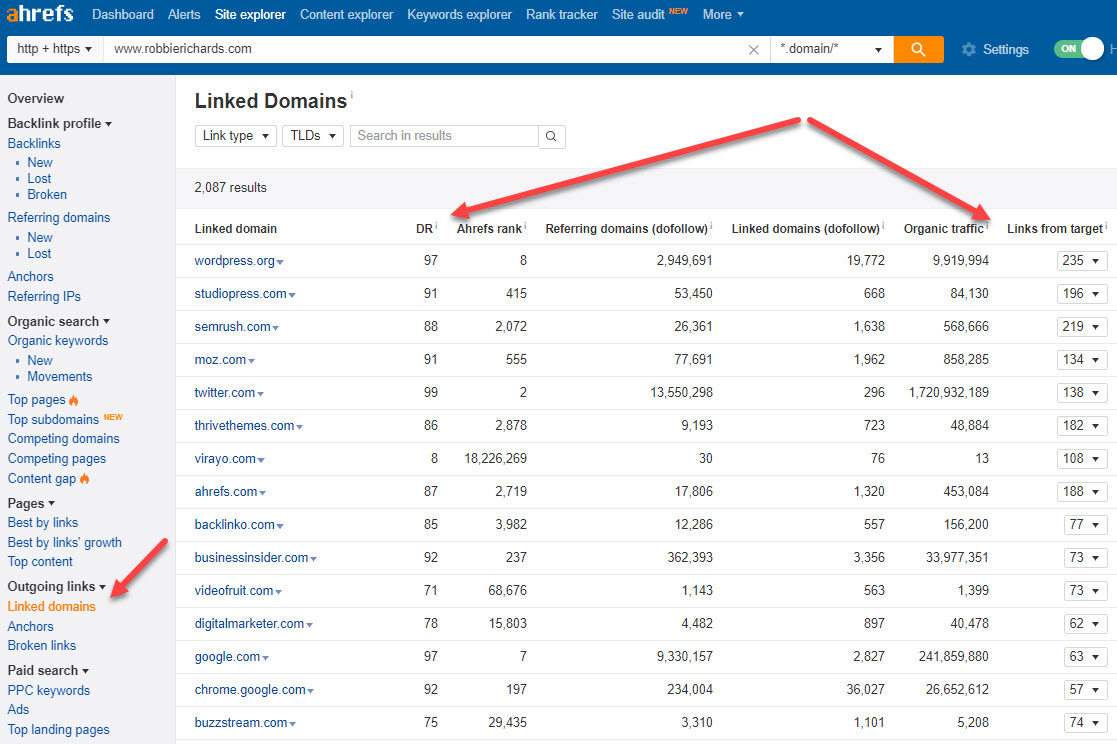Open the *.domain/* mode dropdown
This screenshot has width=1117, height=744.
(831, 49)
